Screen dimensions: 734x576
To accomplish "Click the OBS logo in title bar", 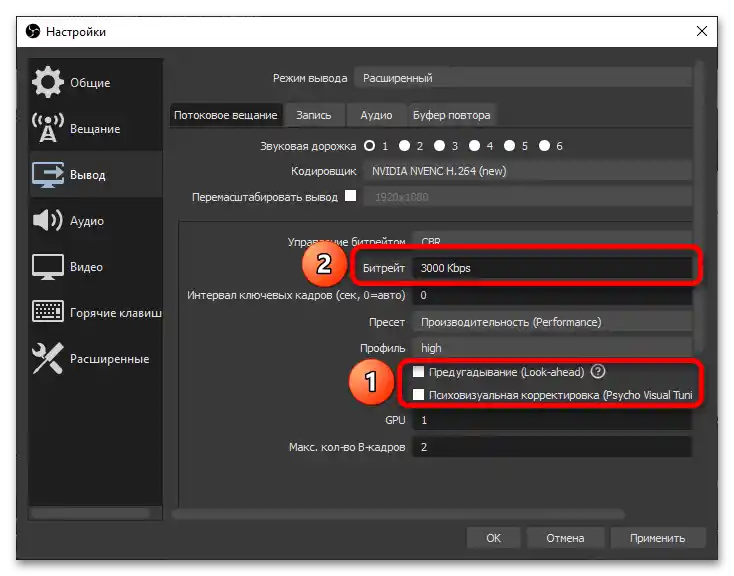I will click(33, 31).
